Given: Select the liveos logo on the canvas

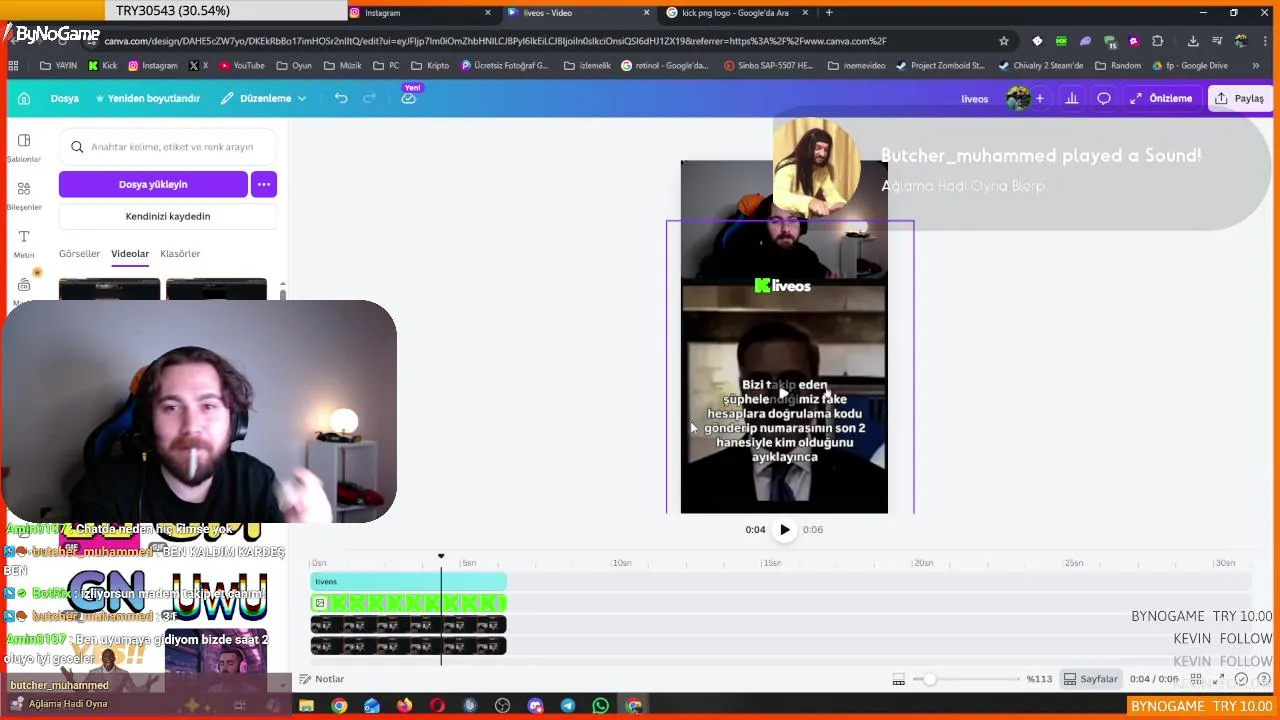Looking at the screenshot, I should (783, 286).
